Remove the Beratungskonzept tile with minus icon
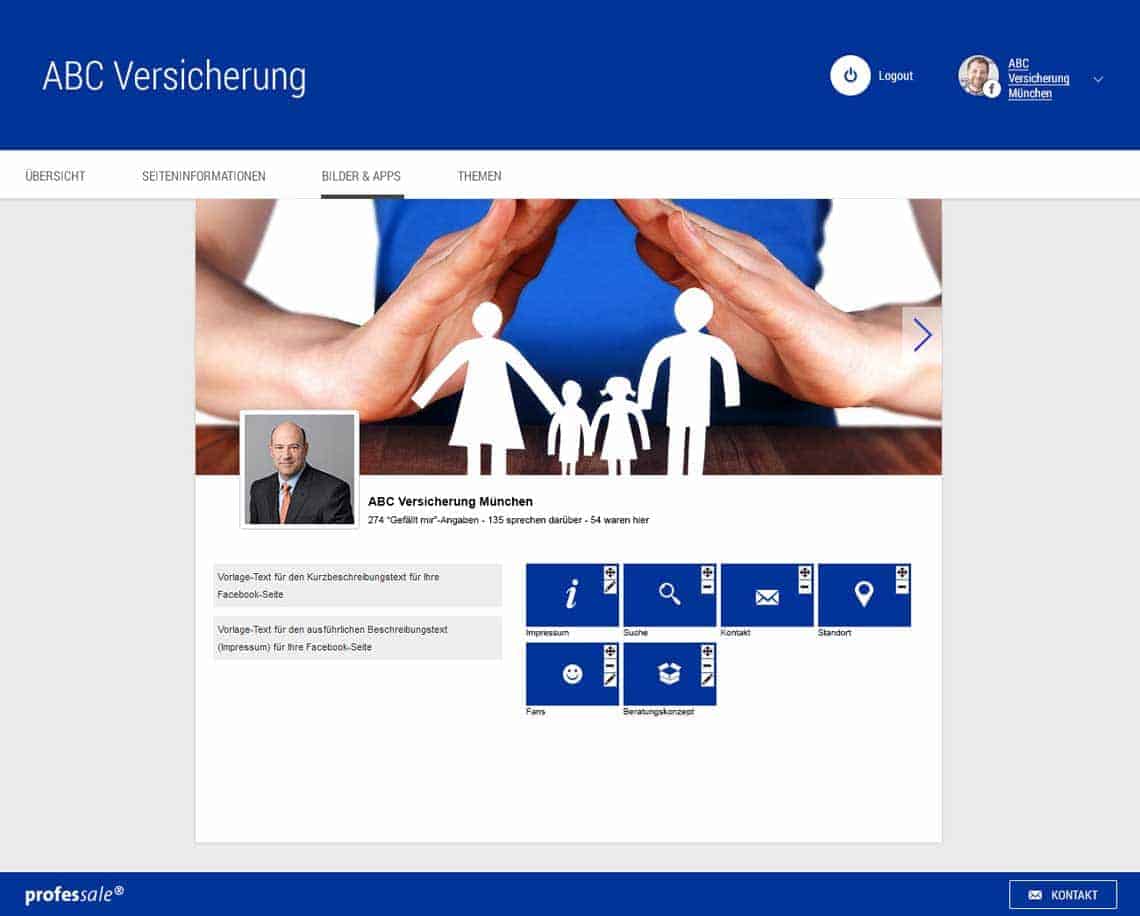The width and height of the screenshot is (1140, 916). [707, 665]
